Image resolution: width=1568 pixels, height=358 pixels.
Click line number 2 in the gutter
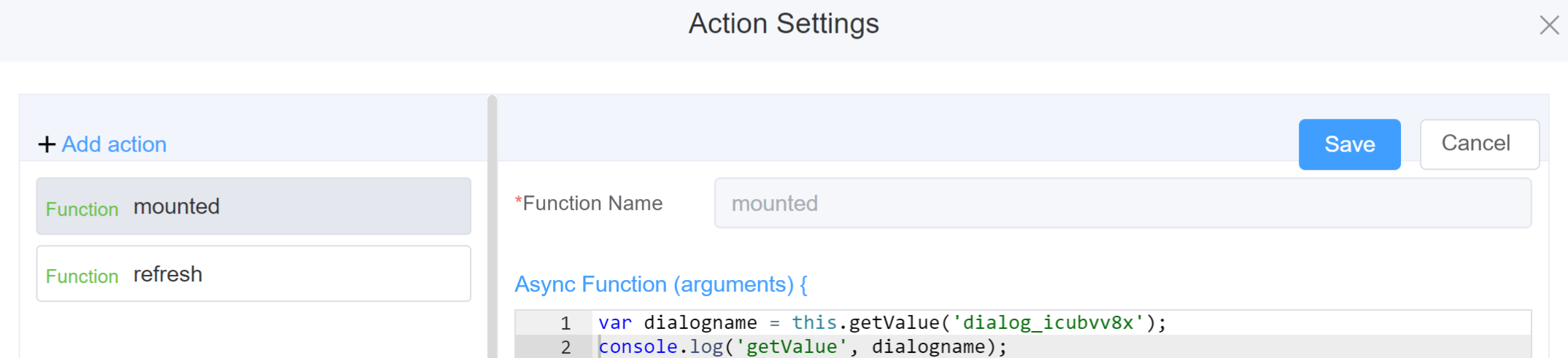click(x=565, y=347)
